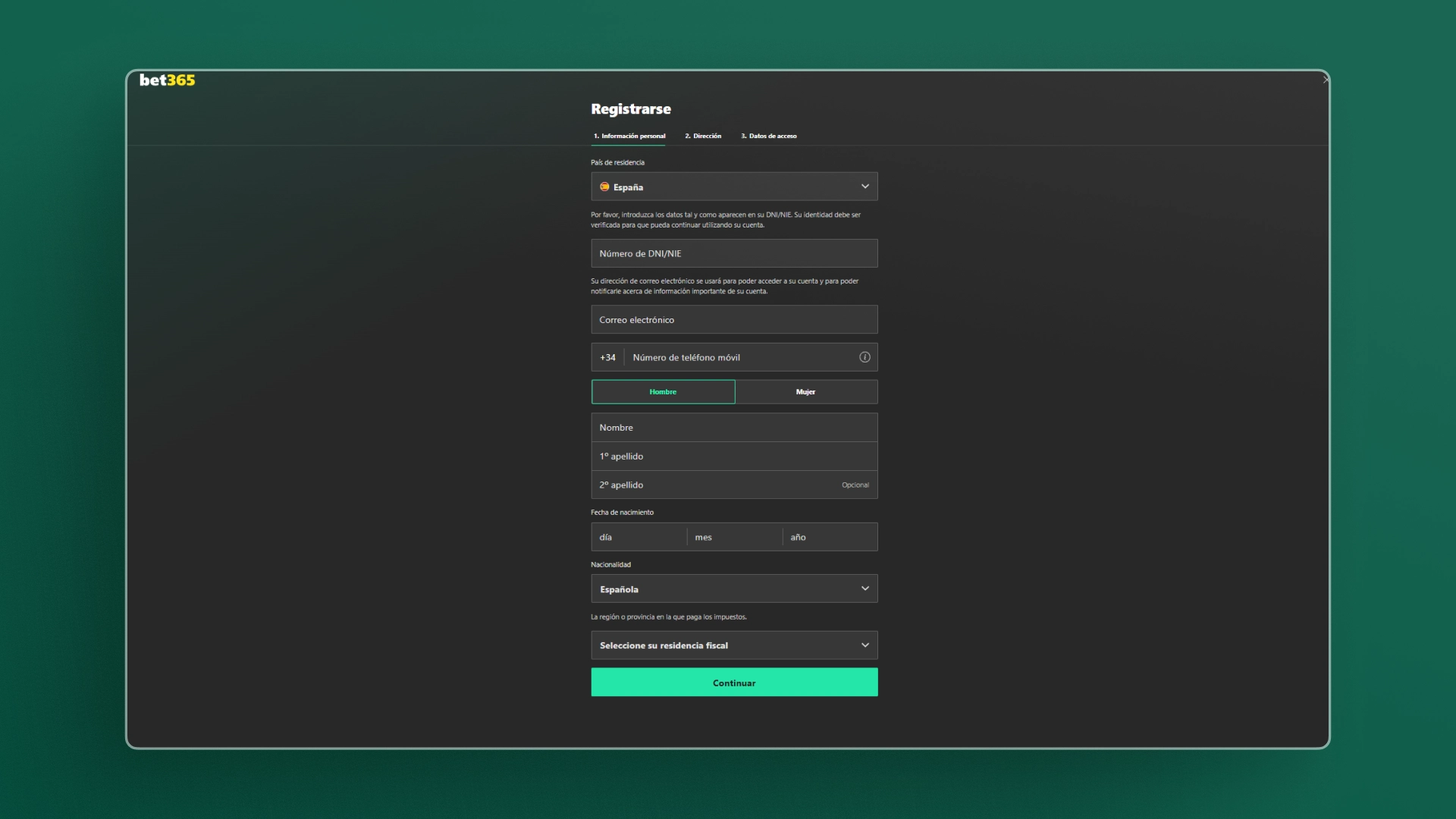Click the Fecha de nacimiento label
Screen dimensions: 1456x819
point(622,513)
